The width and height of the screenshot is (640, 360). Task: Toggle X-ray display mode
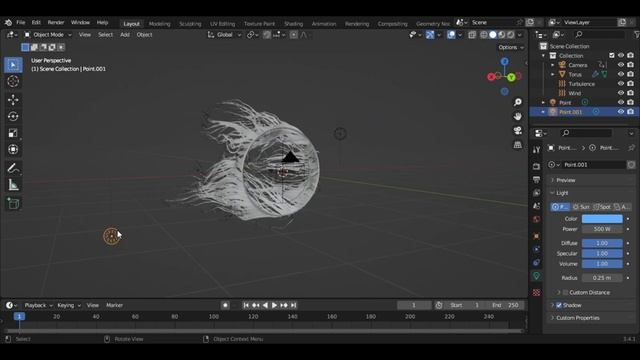tap(472, 35)
